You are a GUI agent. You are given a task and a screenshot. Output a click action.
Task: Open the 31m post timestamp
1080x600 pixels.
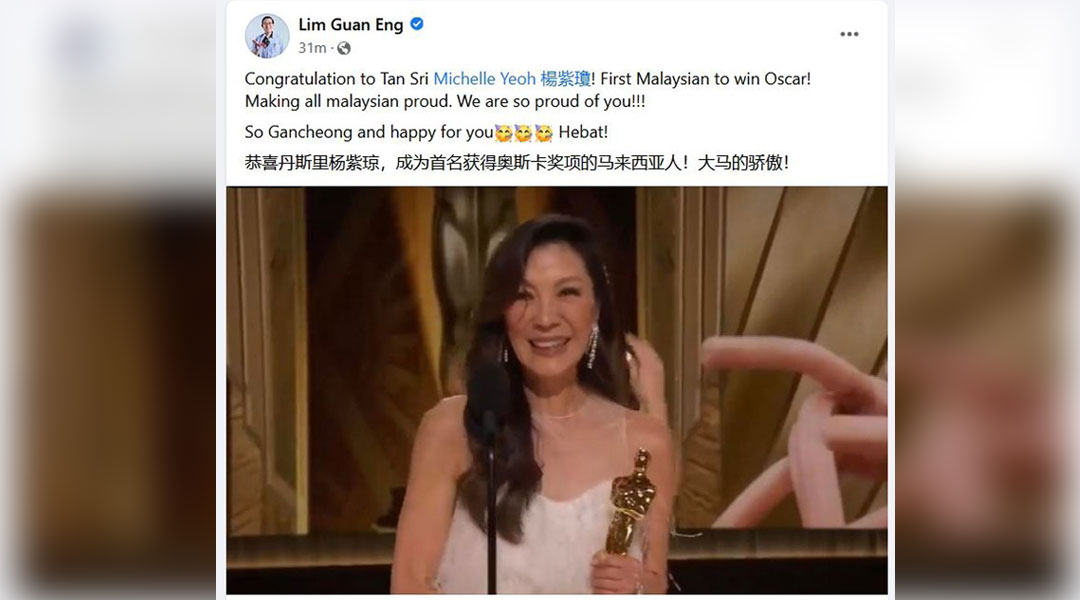(312, 48)
